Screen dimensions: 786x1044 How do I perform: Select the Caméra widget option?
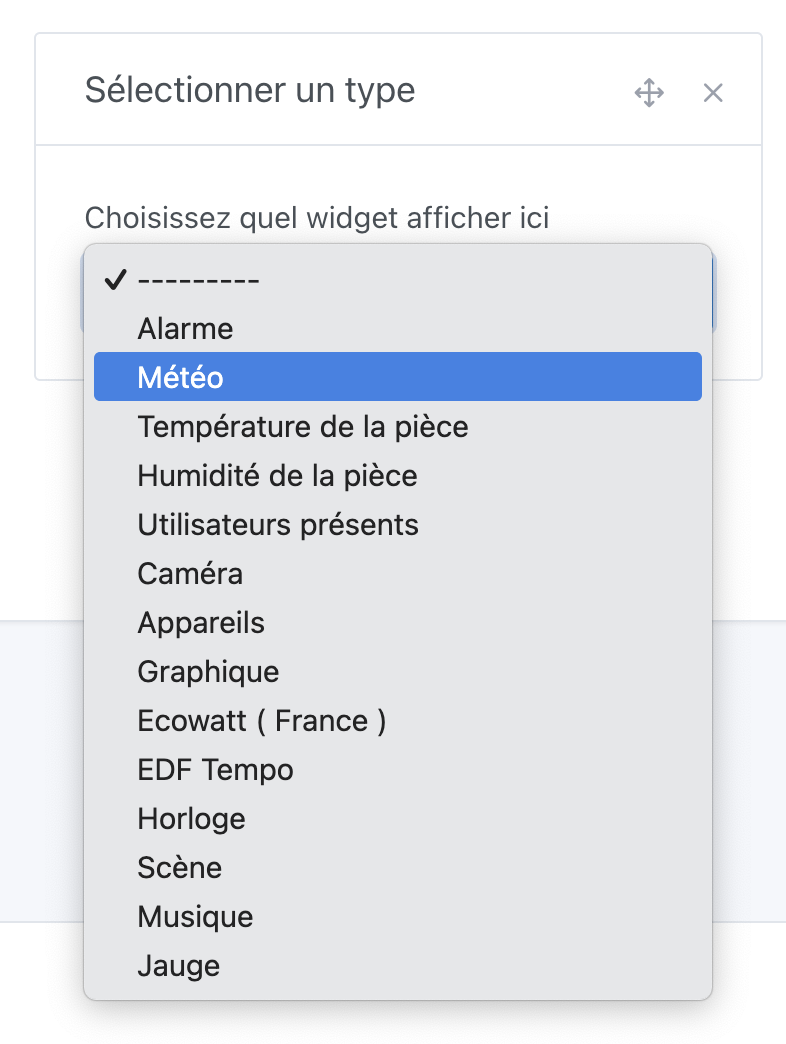(190, 573)
